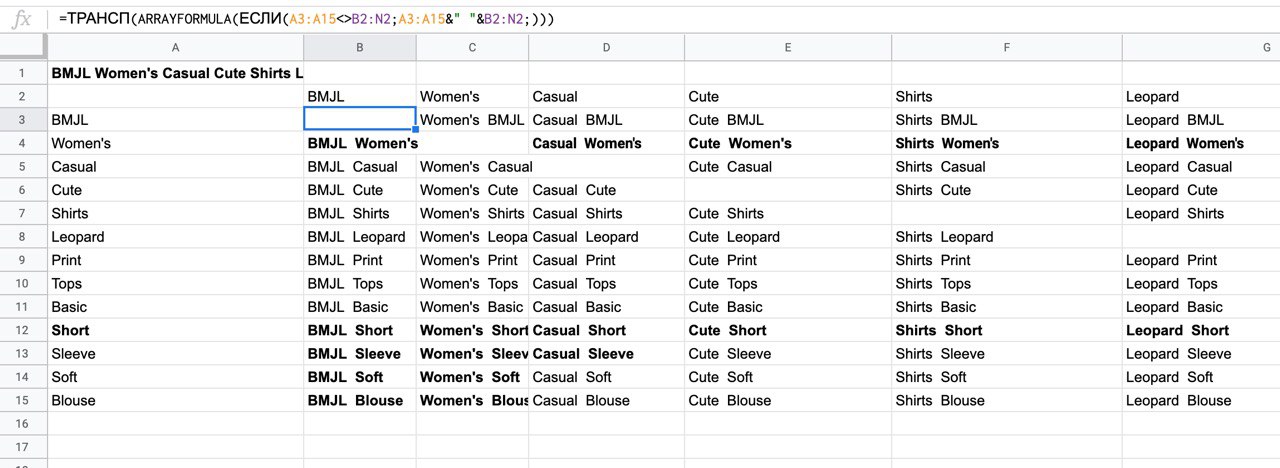Select row 3 header
The width and height of the screenshot is (1280, 468).
click(23, 120)
